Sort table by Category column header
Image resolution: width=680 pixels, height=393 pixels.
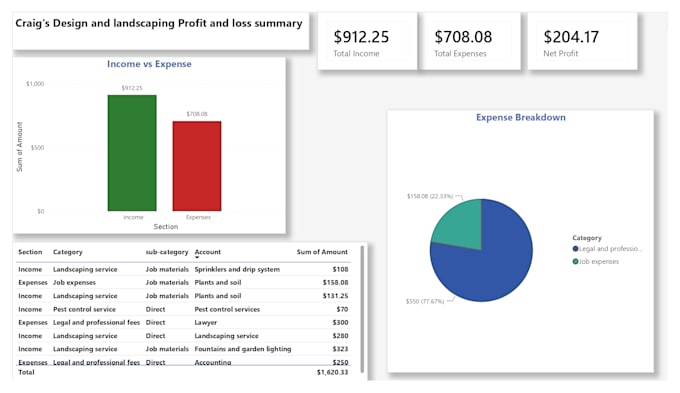(x=68, y=252)
